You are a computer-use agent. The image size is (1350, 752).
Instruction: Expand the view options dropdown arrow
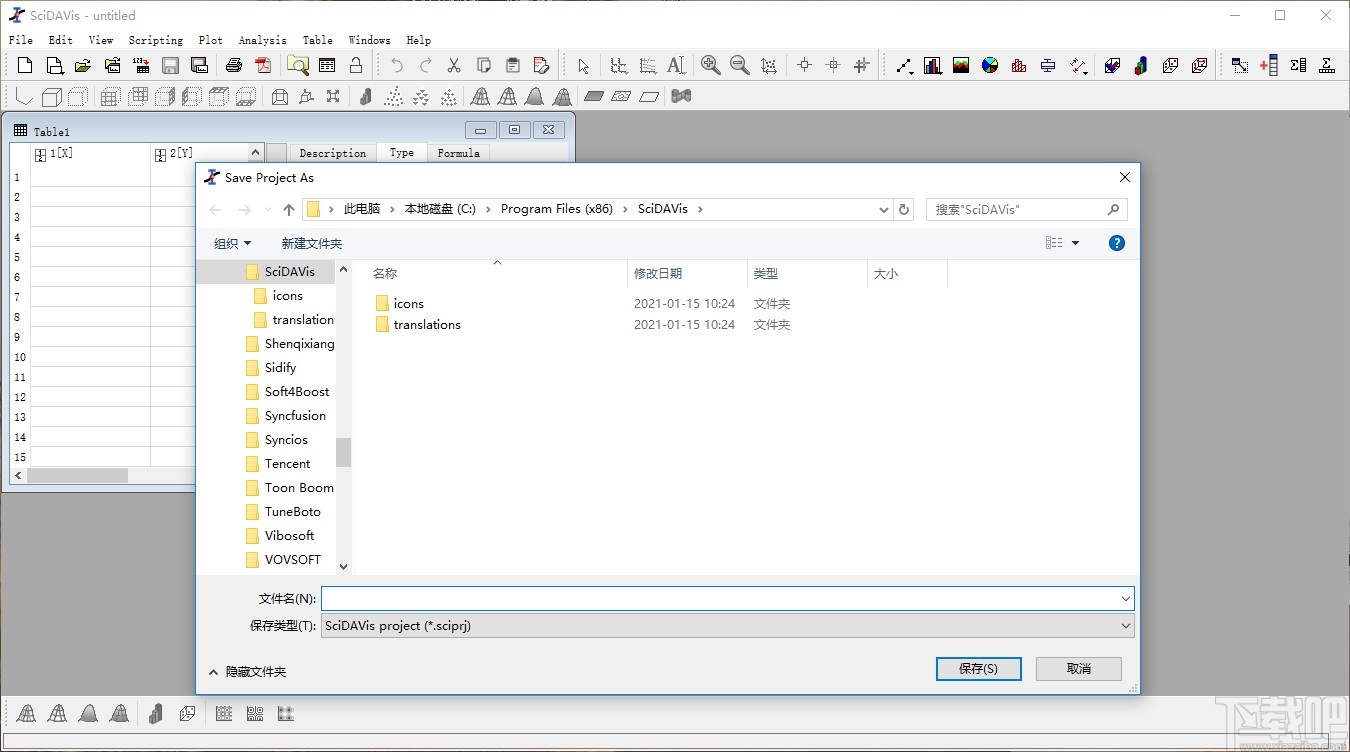(x=1076, y=243)
